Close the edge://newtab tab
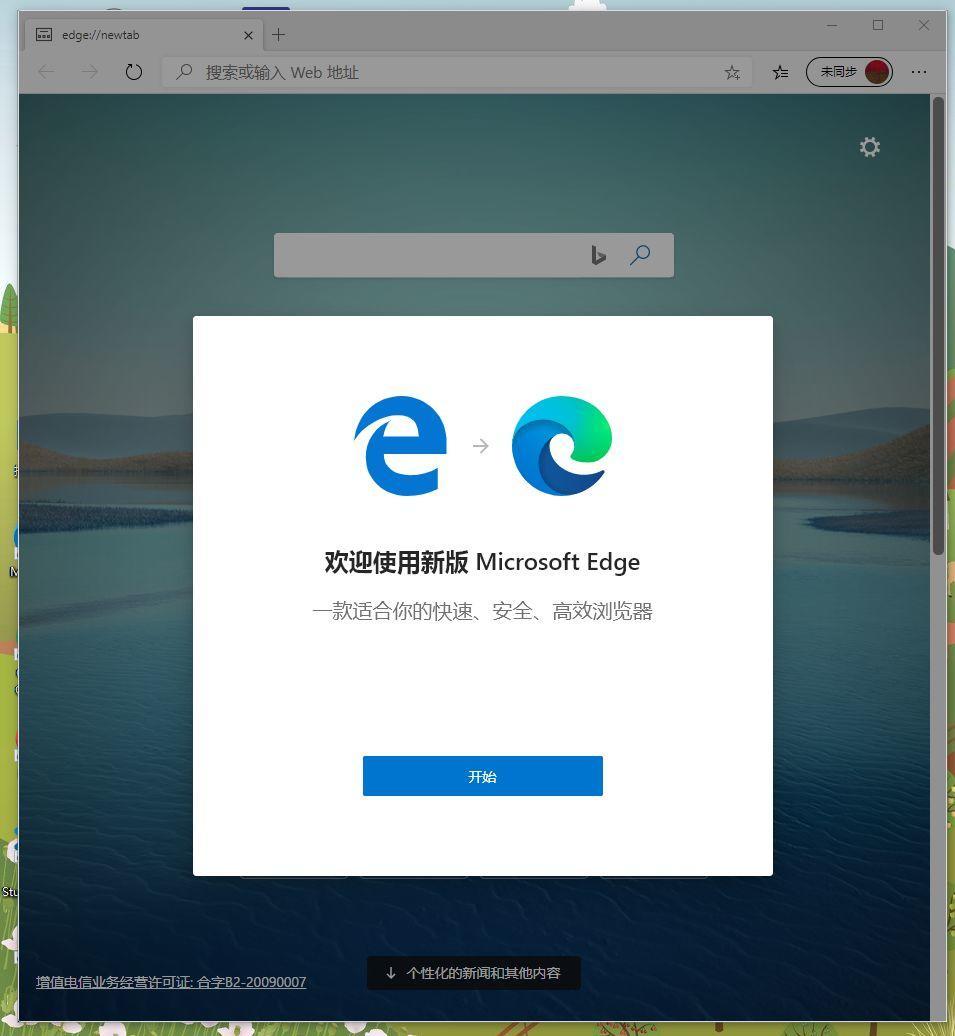 248,35
